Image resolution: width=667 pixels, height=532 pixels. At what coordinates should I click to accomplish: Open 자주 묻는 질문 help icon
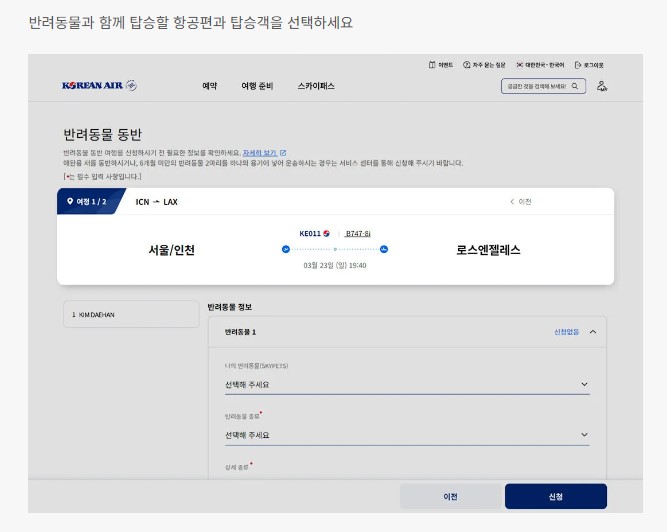tap(467, 65)
